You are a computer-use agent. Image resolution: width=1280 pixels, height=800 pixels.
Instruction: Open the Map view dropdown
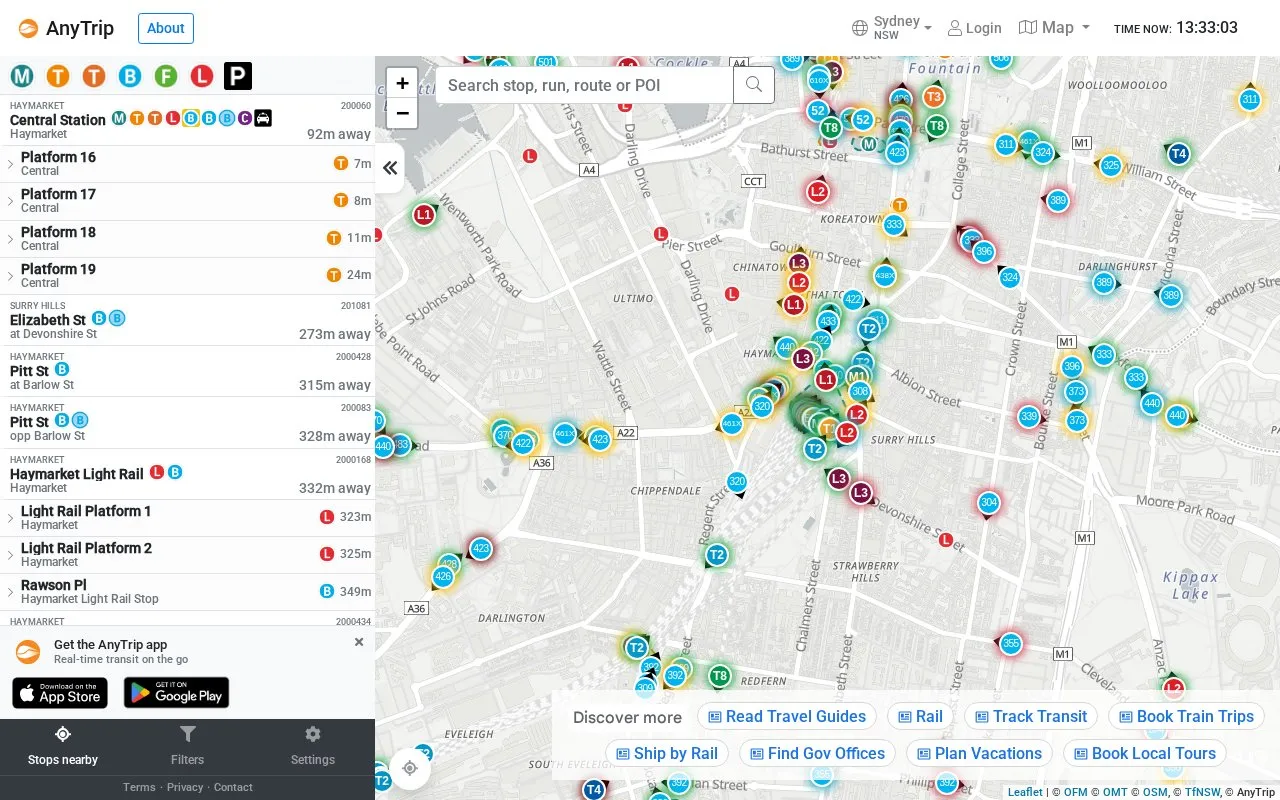tap(1054, 28)
